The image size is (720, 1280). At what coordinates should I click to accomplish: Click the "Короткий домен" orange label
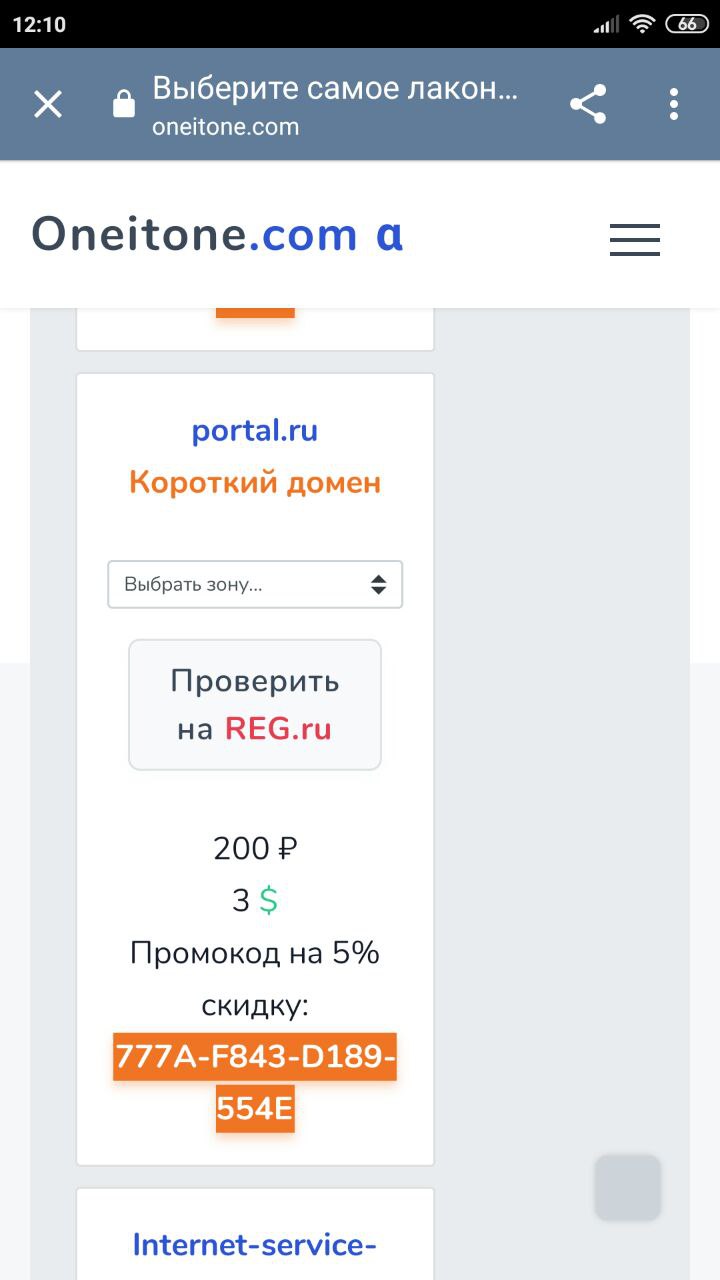pyautogui.click(x=255, y=483)
